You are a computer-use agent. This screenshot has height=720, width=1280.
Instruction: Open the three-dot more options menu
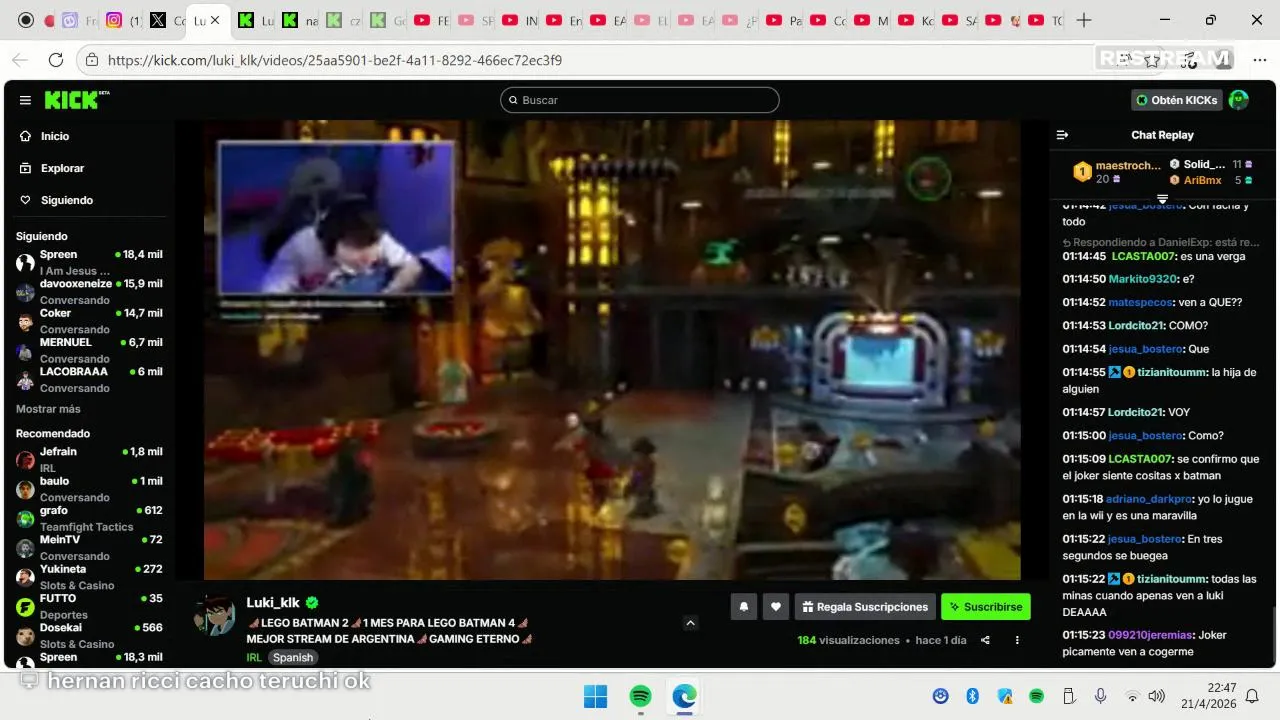click(1017, 640)
